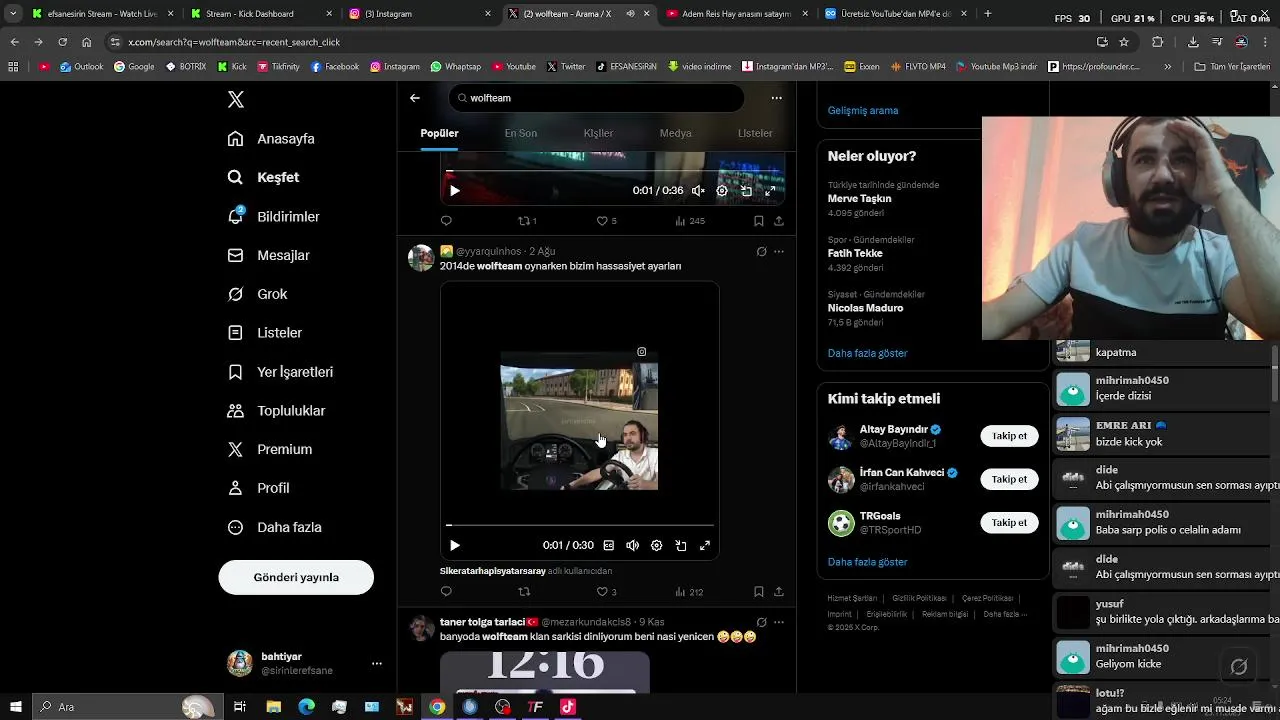Screen dimensions: 1280x720
Task: Bookmark this page with star icon
Action: pos(1124,42)
